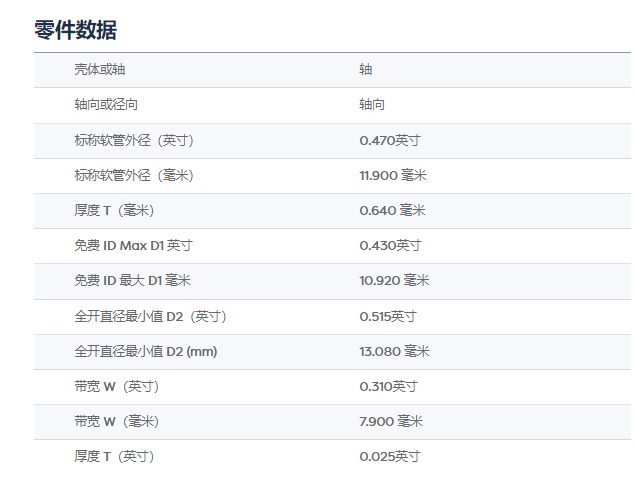Screen dimensions: 637x479
Task: Select the 厚度 T（毫米）label
Action: coord(114,210)
